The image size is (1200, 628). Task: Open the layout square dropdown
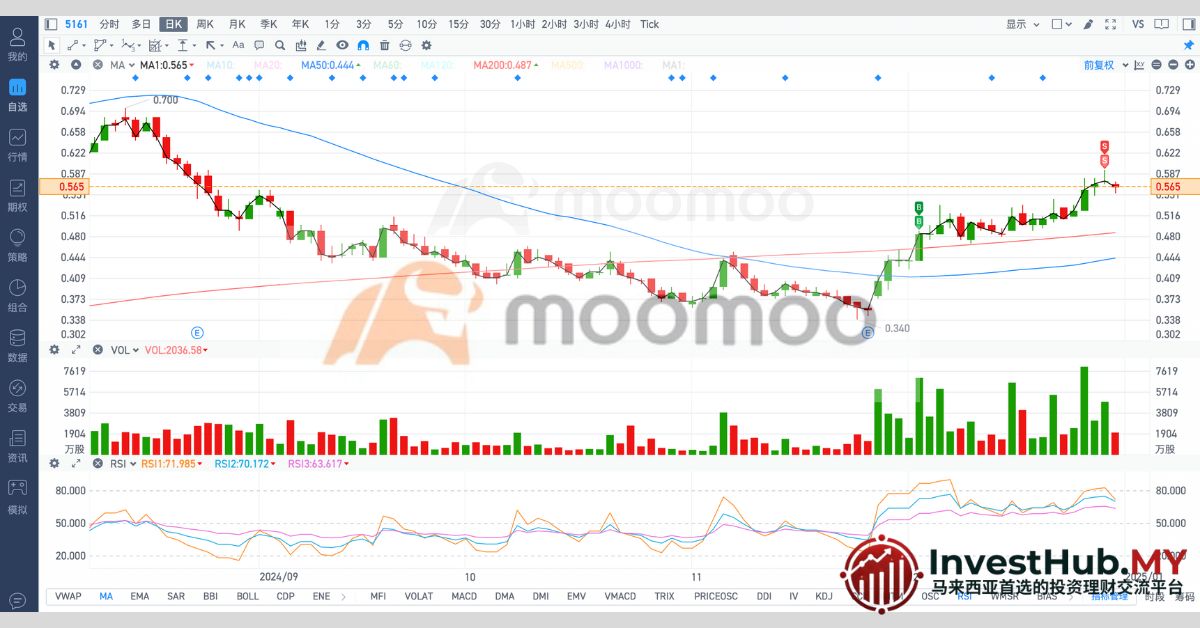coord(1063,23)
